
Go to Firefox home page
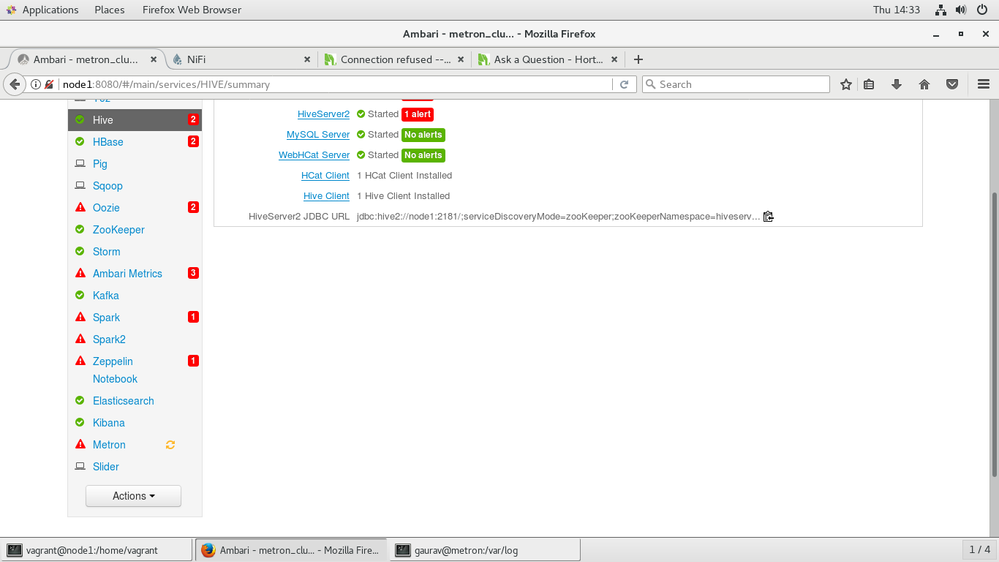924,84
